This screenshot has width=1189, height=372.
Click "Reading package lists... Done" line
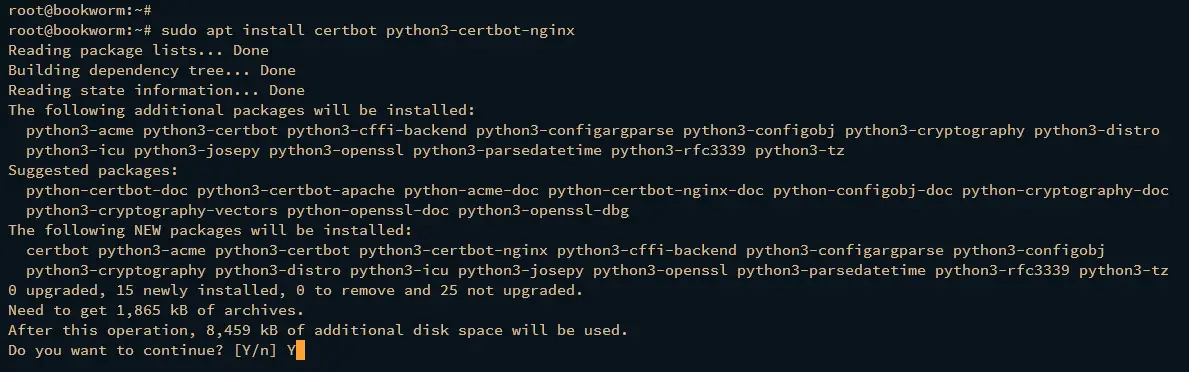[138, 51]
